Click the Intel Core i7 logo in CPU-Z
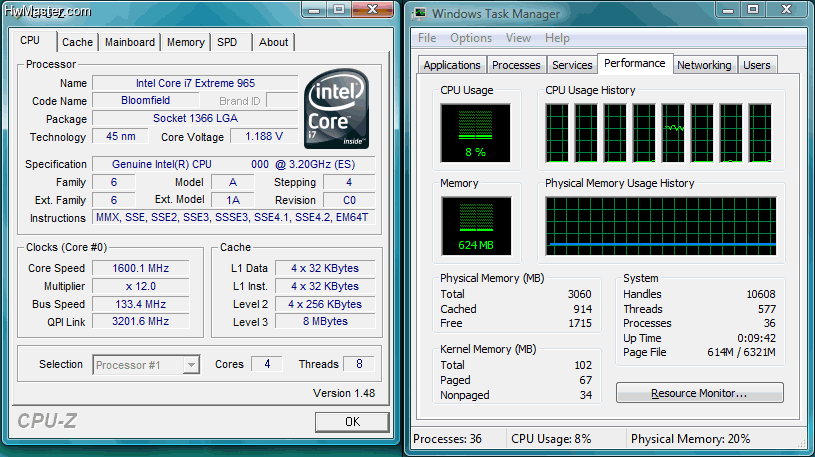 (x=337, y=109)
